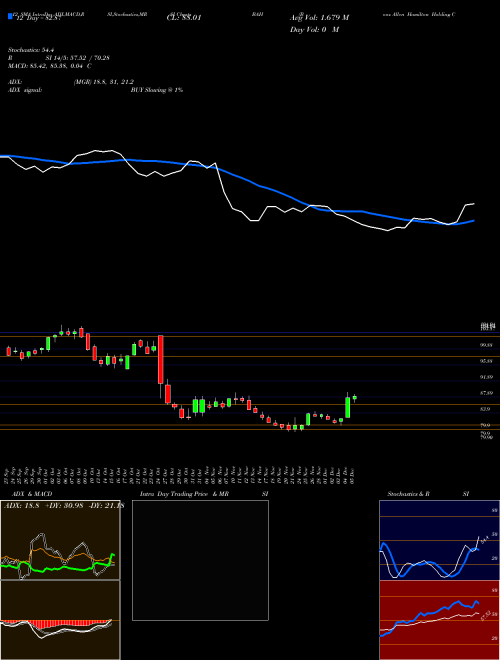Click the ADX: 18.8 +DY: 30.98 readout
The width and height of the screenshot is (500, 660).
[x=63, y=506]
